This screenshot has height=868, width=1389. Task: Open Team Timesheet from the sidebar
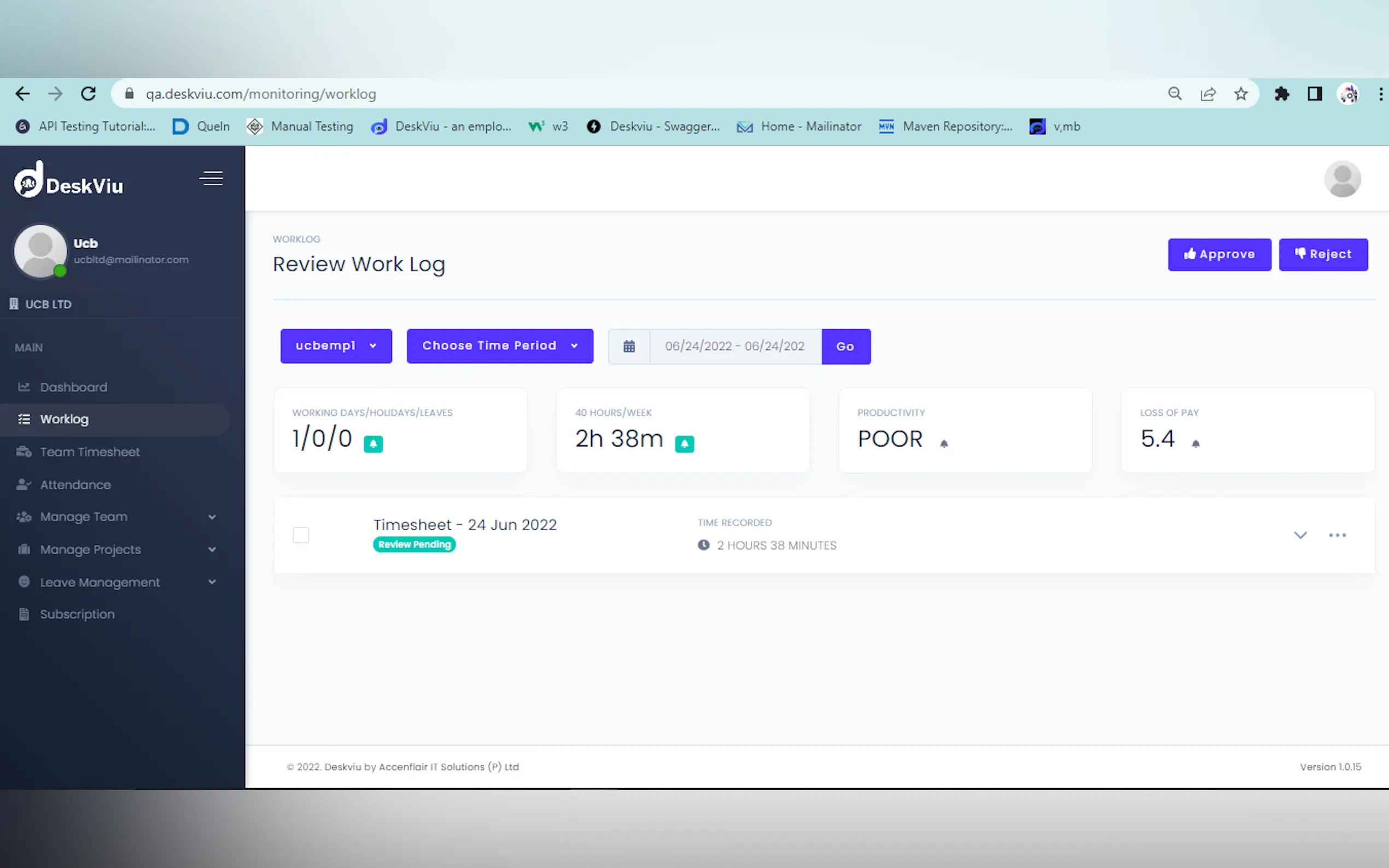coord(90,452)
